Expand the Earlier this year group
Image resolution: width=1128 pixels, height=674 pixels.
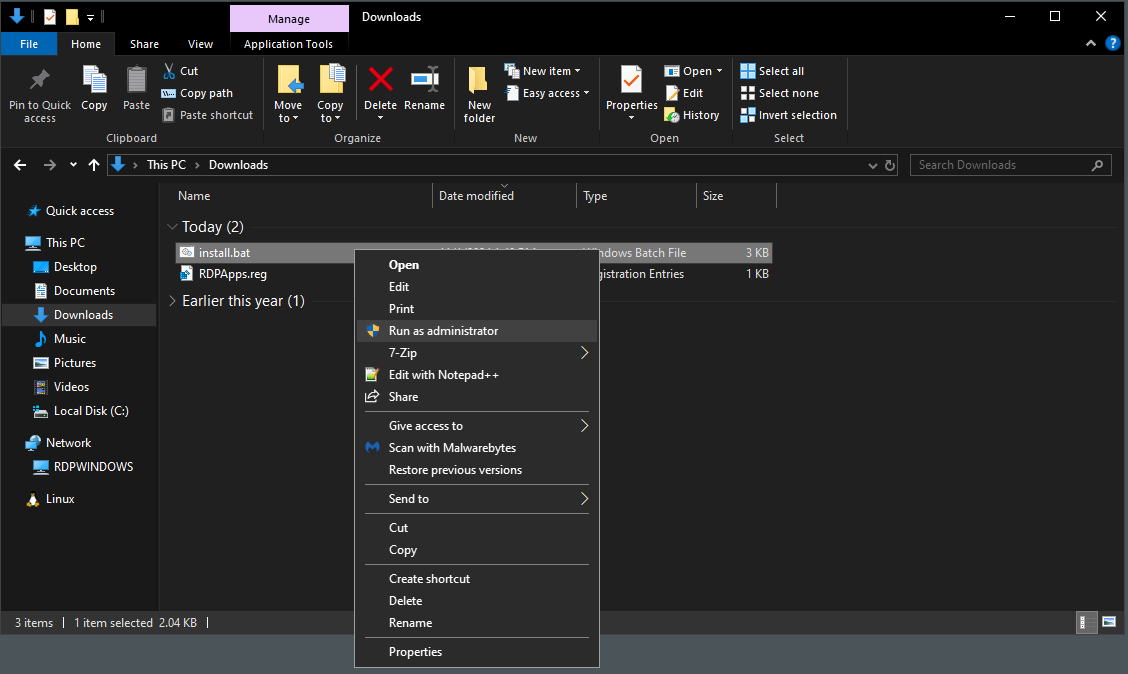tap(173, 301)
